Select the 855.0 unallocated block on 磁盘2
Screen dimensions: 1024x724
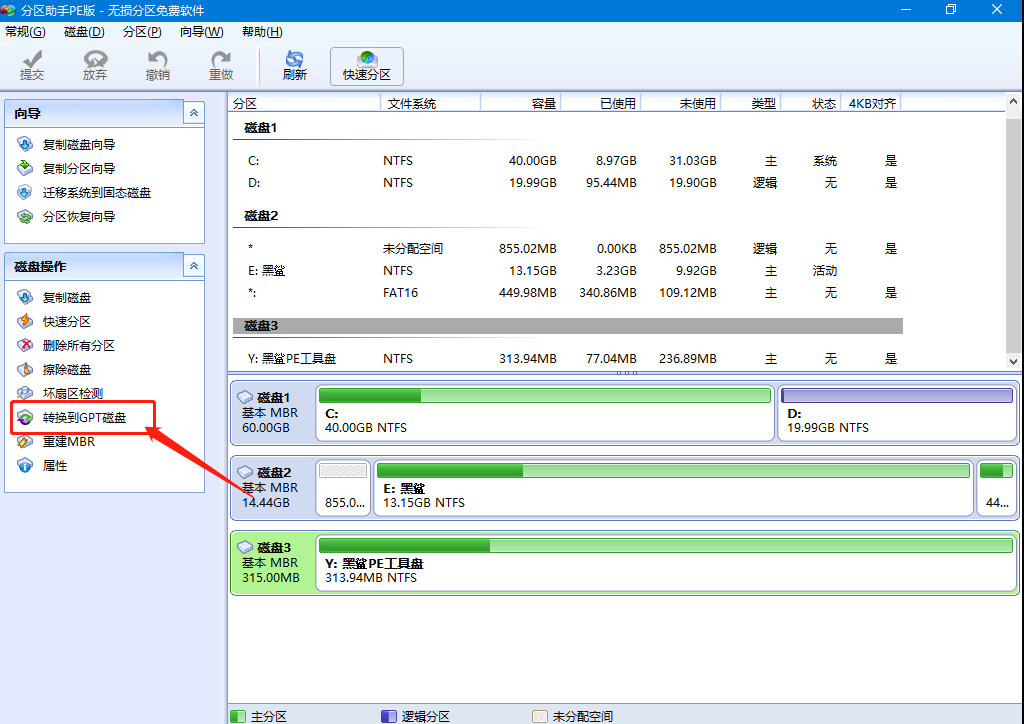click(344, 488)
